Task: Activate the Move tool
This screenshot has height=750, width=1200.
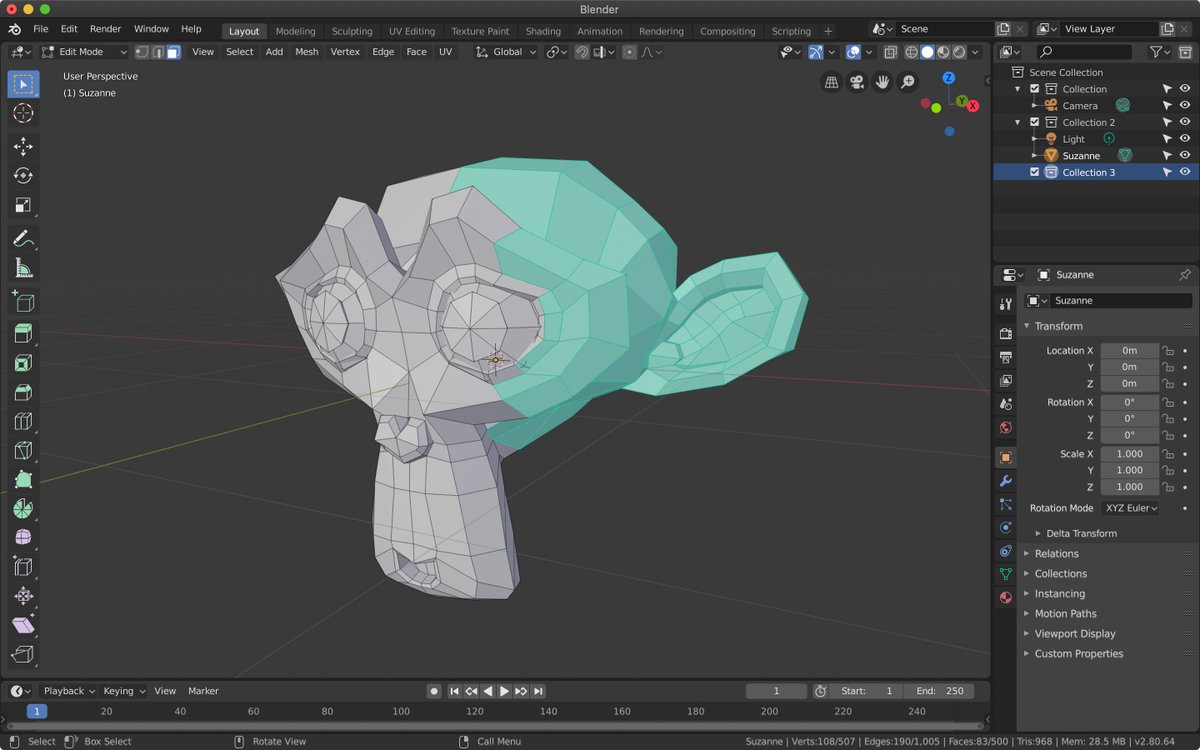Action: (x=23, y=147)
